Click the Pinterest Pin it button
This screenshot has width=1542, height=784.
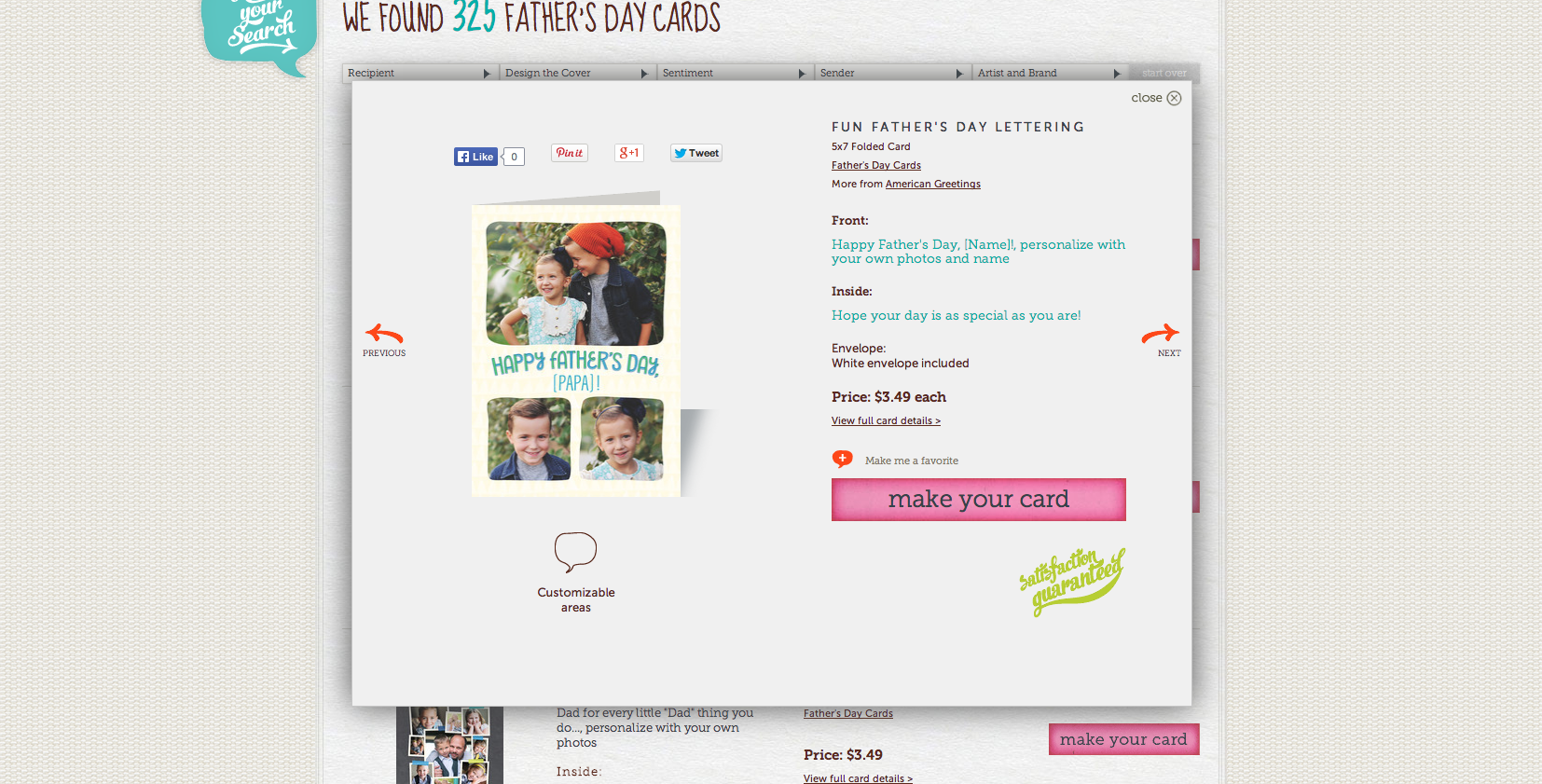pyautogui.click(x=570, y=153)
